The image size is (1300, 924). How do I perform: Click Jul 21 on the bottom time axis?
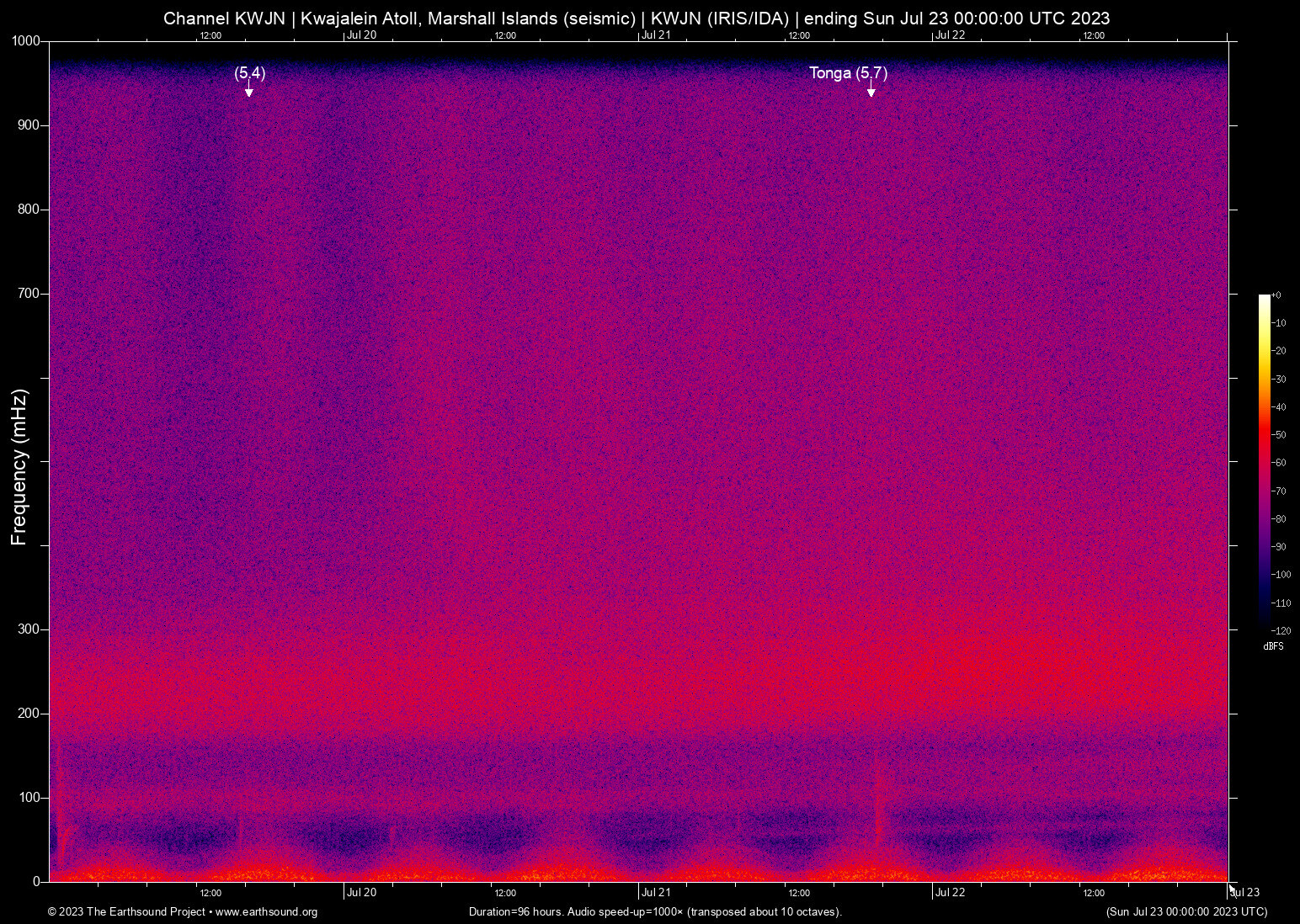(x=657, y=893)
